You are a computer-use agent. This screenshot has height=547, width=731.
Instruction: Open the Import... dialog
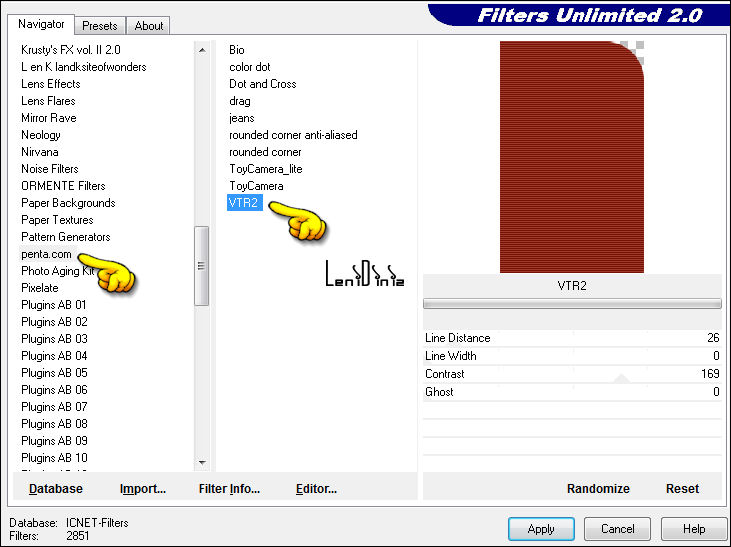coord(143,489)
